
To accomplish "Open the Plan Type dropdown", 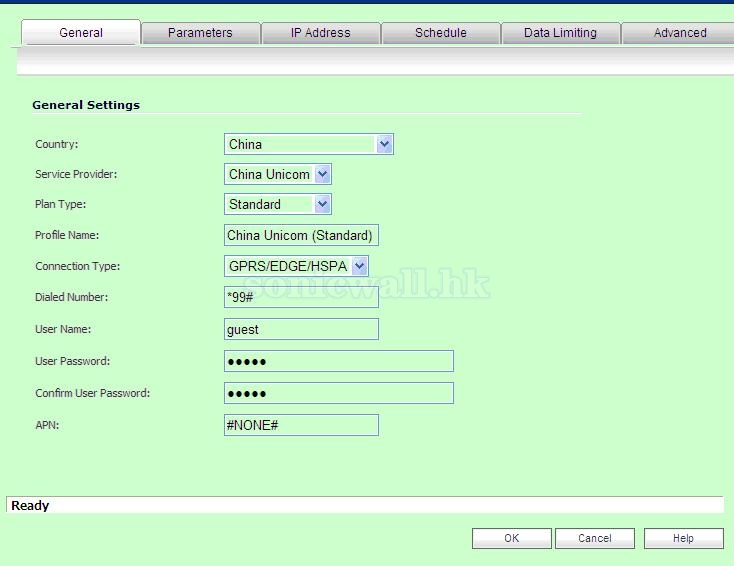I will click(278, 204).
